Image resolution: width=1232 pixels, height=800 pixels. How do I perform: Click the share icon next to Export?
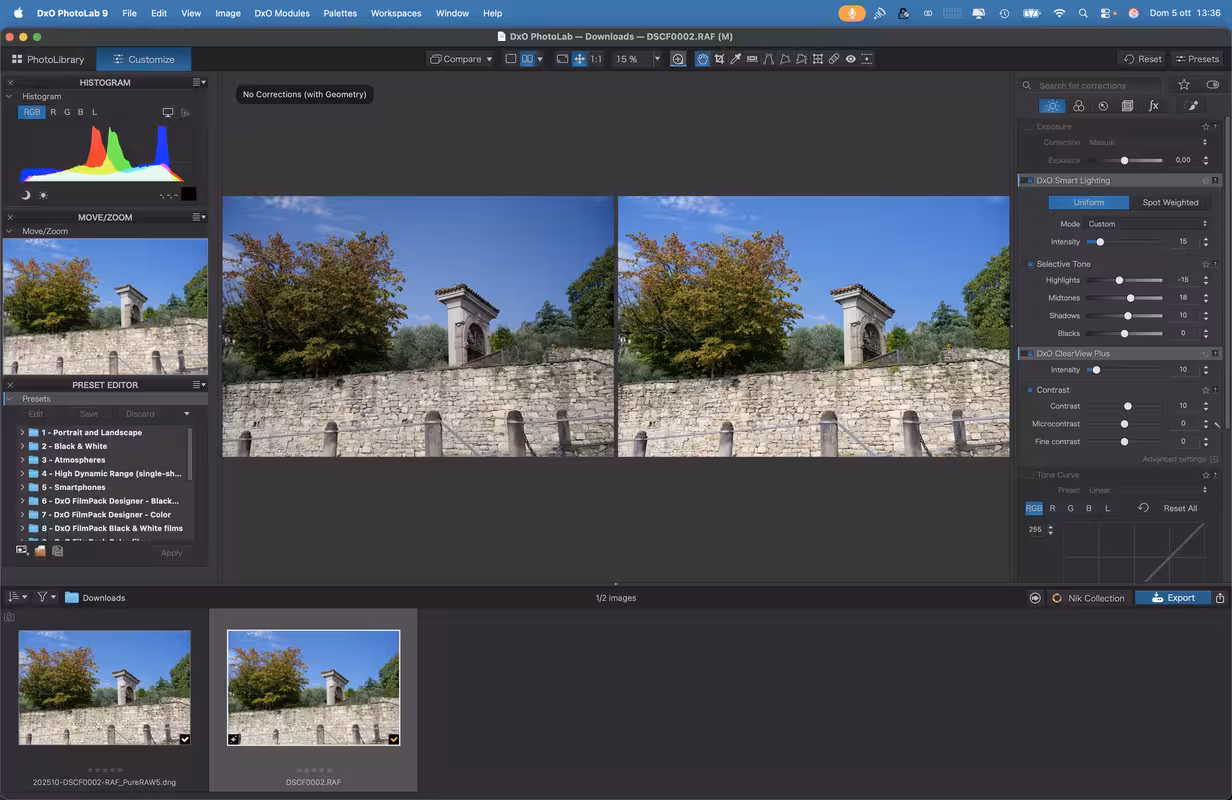point(1220,598)
